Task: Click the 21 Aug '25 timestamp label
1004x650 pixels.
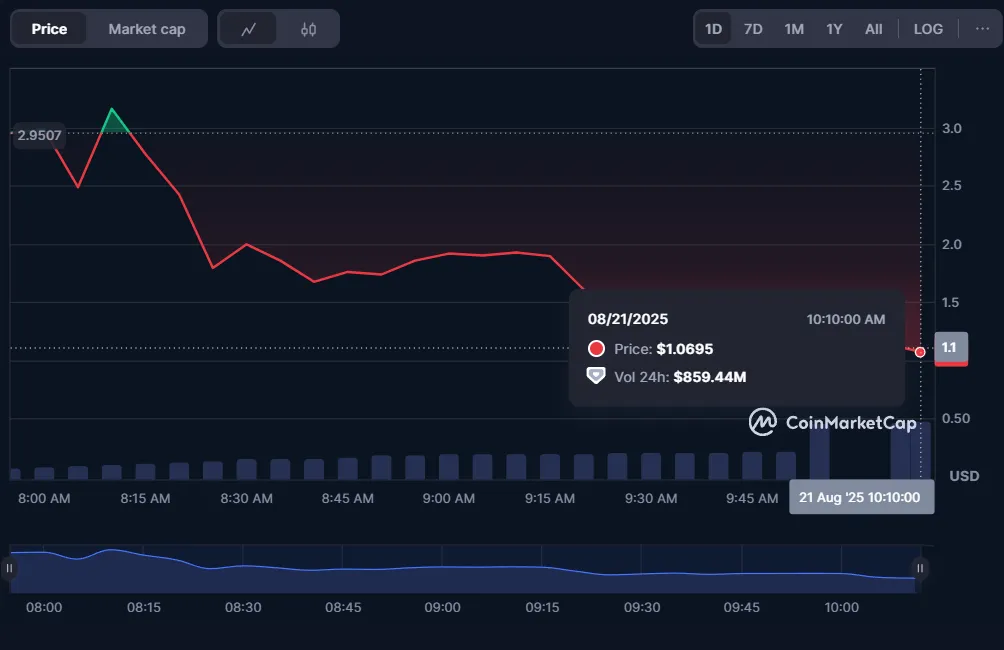Action: coord(861,497)
